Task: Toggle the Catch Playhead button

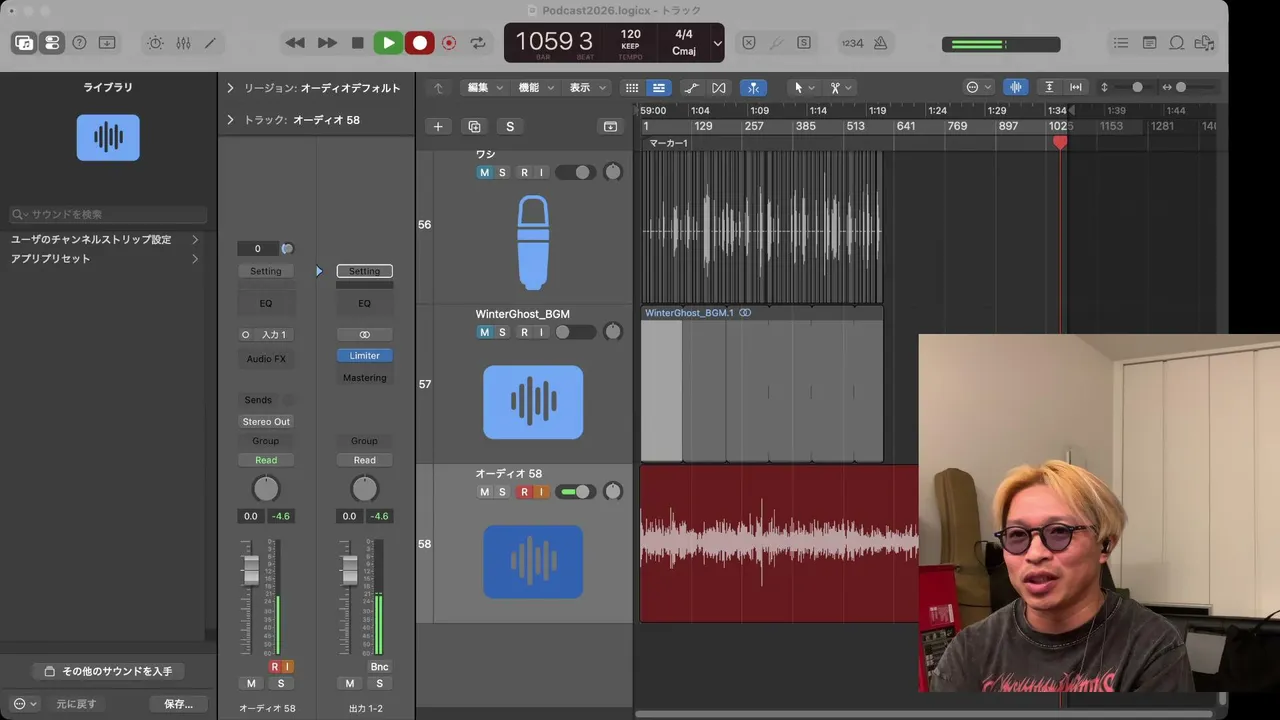Action: 754,88
